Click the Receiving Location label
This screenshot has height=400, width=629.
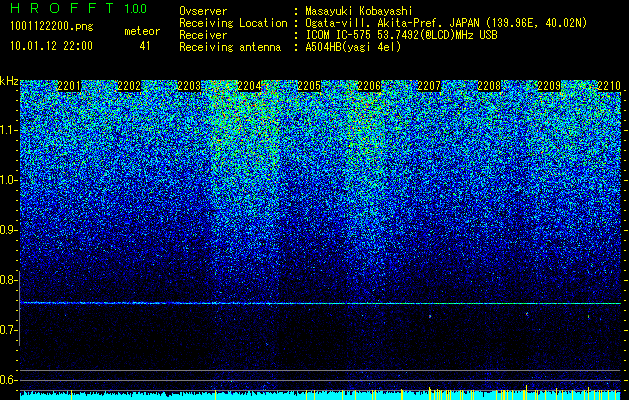pos(233,23)
